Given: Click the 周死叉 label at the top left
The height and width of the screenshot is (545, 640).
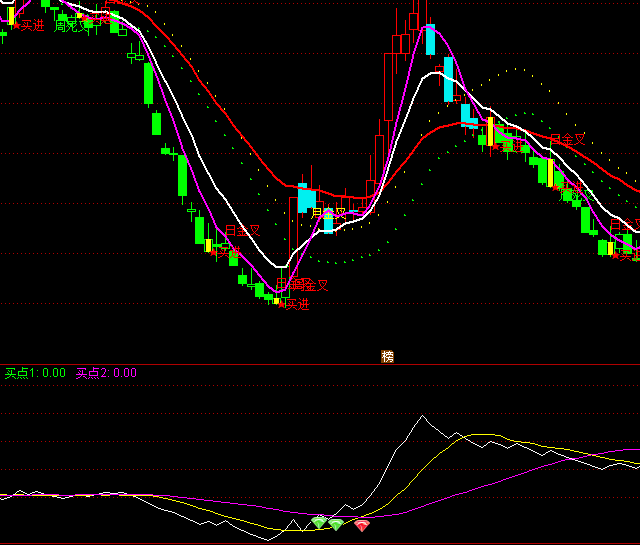Looking at the screenshot, I should (72, 26).
